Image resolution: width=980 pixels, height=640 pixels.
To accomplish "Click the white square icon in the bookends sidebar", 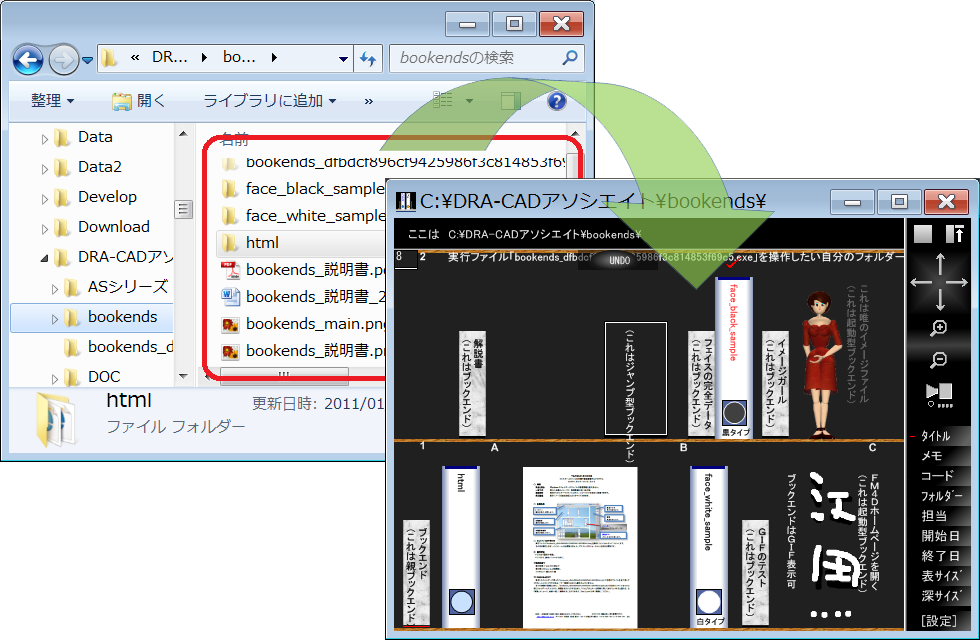I will click(922, 234).
